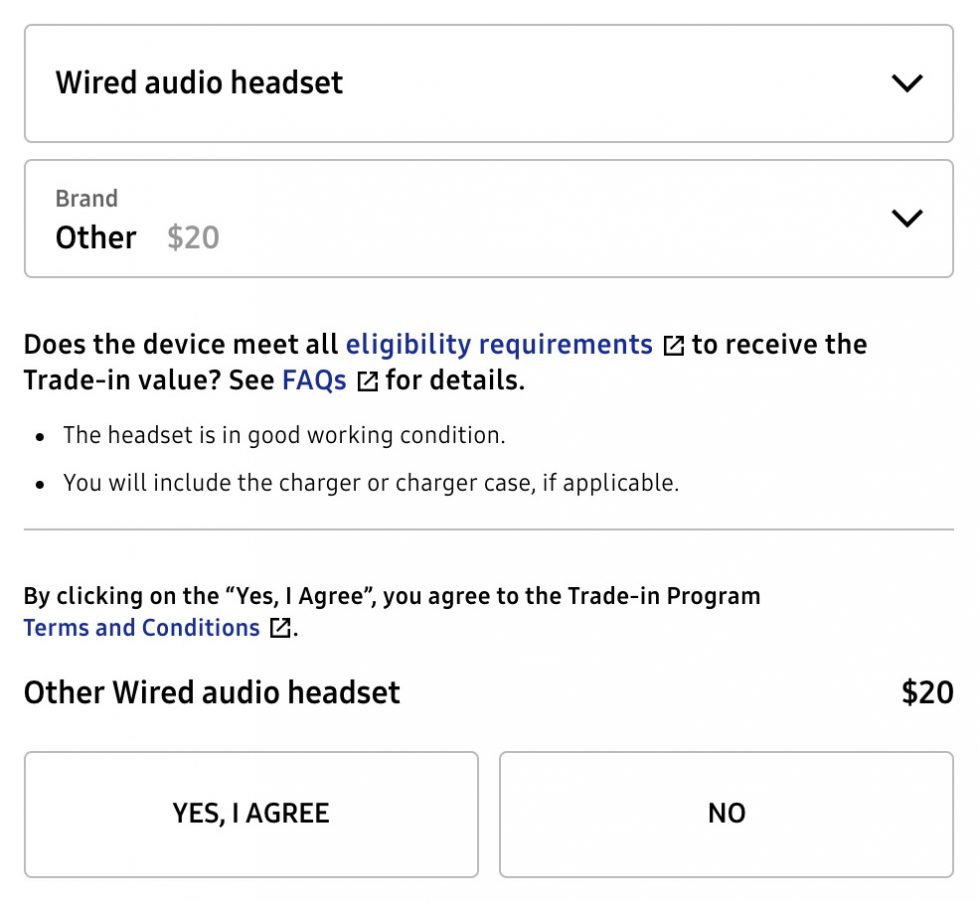Click the Other Wired audio headset summary title
Screen dimensions: 980x902
pos(212,692)
